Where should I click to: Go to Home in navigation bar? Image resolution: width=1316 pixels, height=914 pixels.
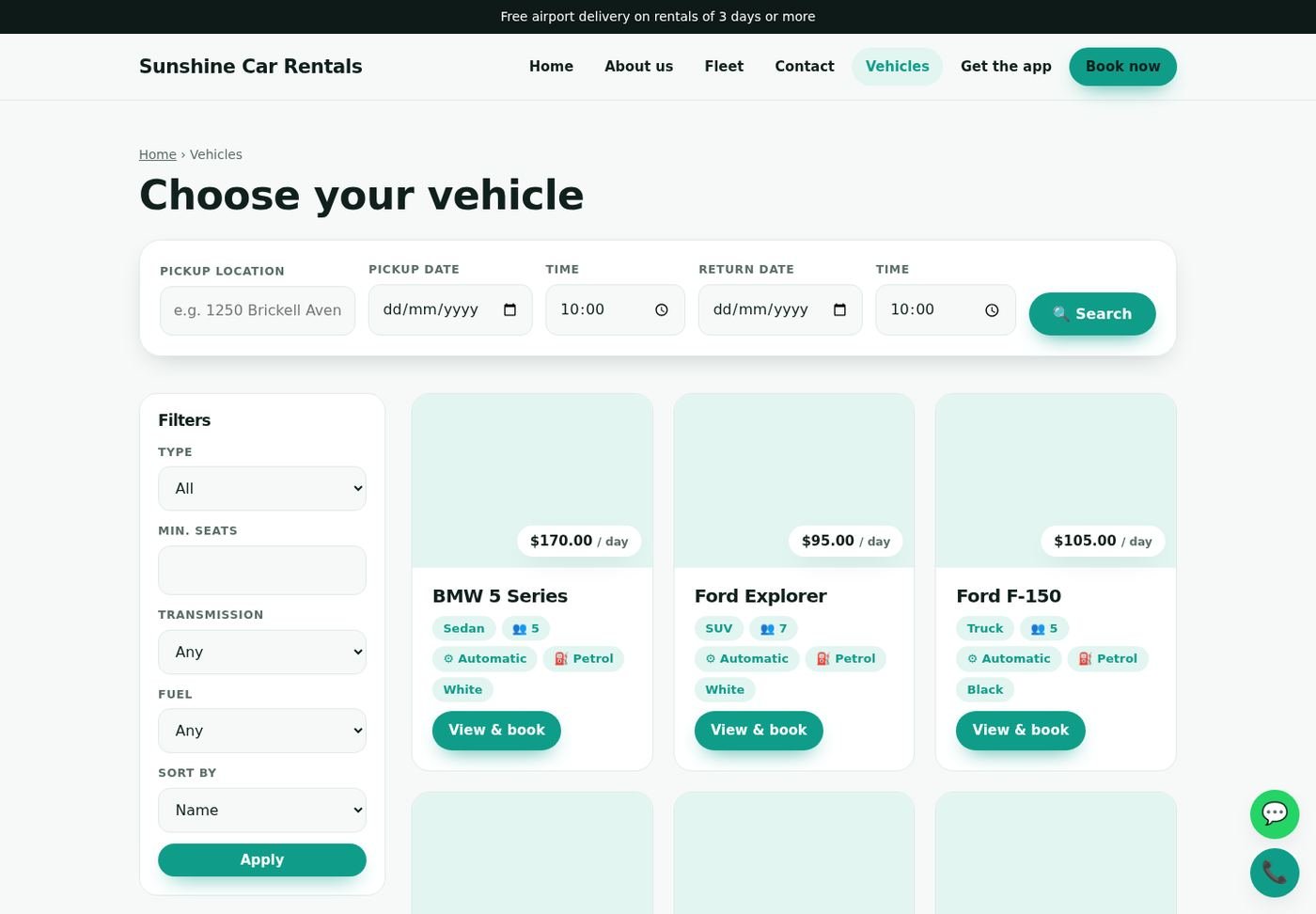click(551, 67)
